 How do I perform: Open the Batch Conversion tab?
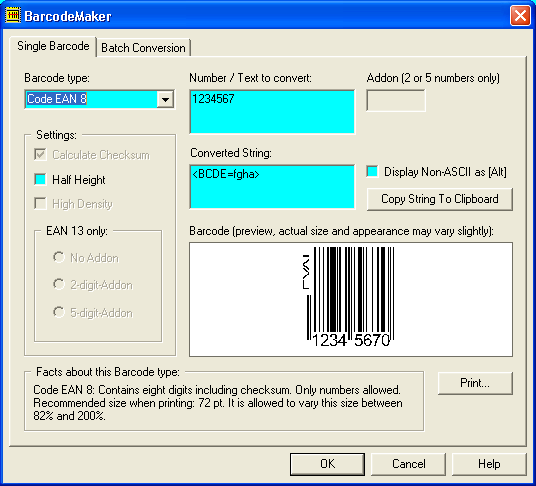(143, 48)
